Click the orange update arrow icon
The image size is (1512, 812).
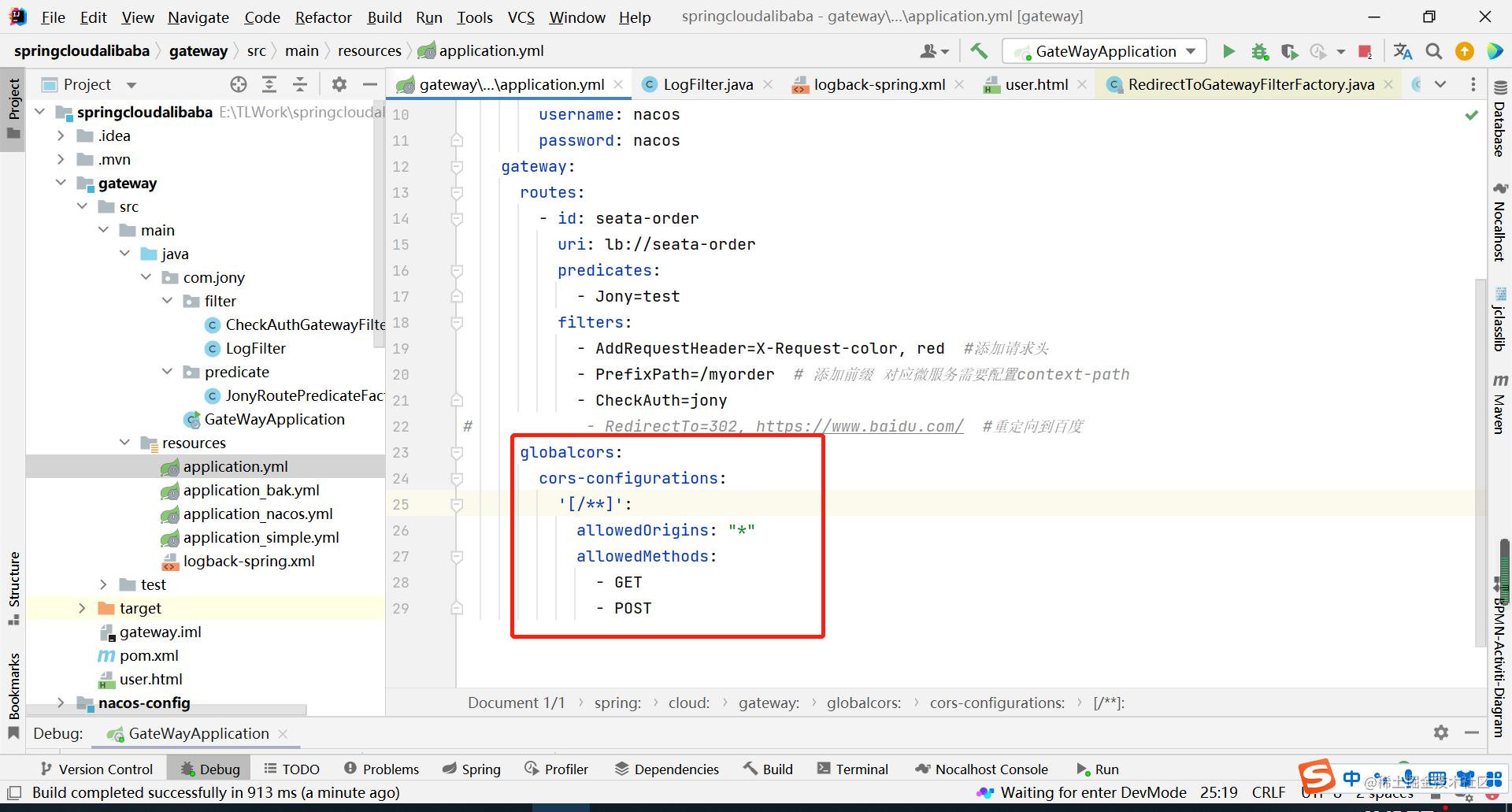(x=1465, y=51)
